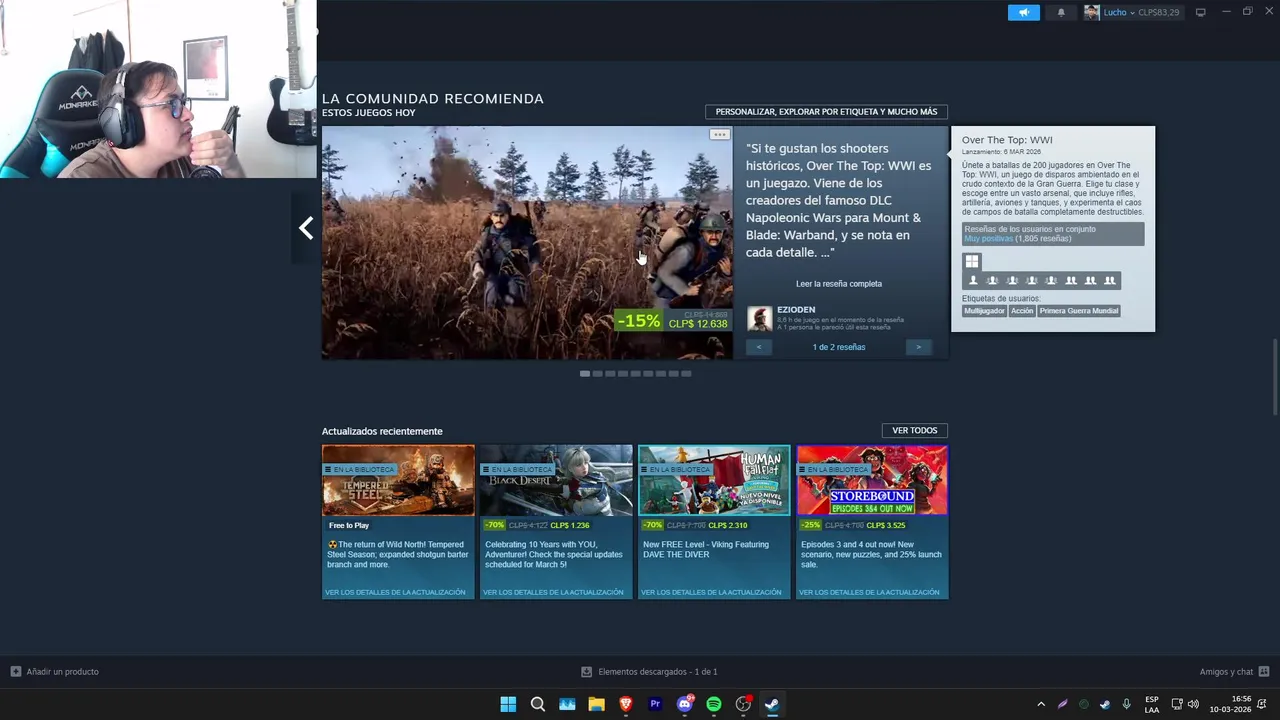This screenshot has height=720, width=1280.
Task: Open Windows taskbar search
Action: pyautogui.click(x=537, y=704)
